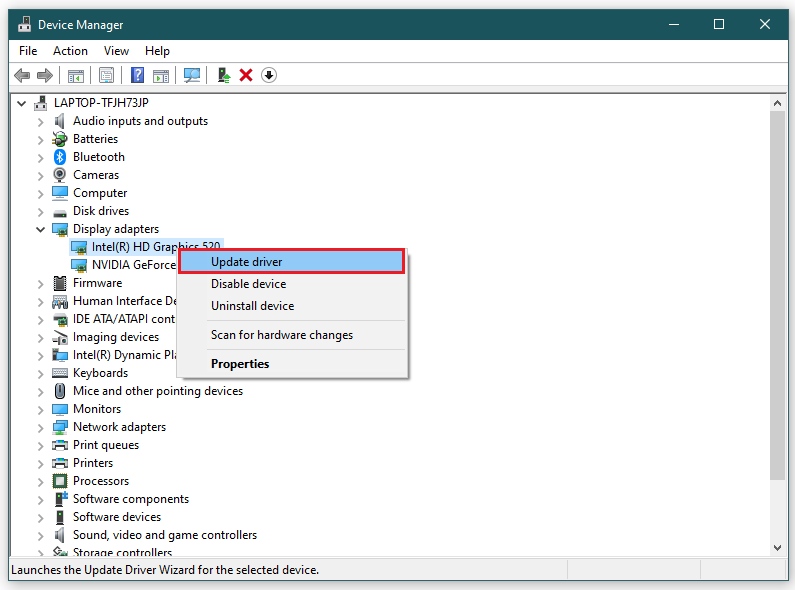
Task: Choose Disable device from context menu
Action: click(x=292, y=284)
